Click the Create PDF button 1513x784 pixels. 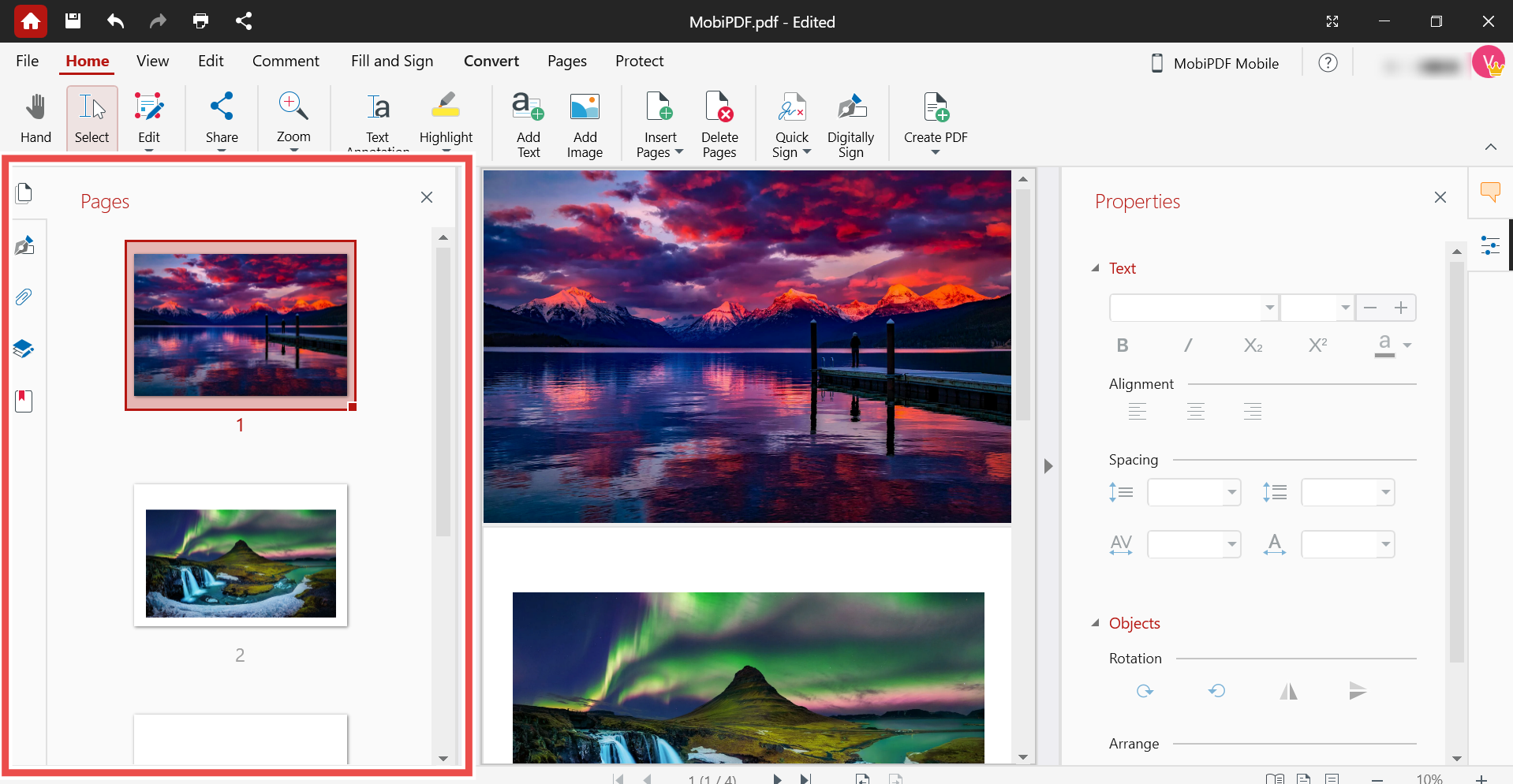(935, 117)
